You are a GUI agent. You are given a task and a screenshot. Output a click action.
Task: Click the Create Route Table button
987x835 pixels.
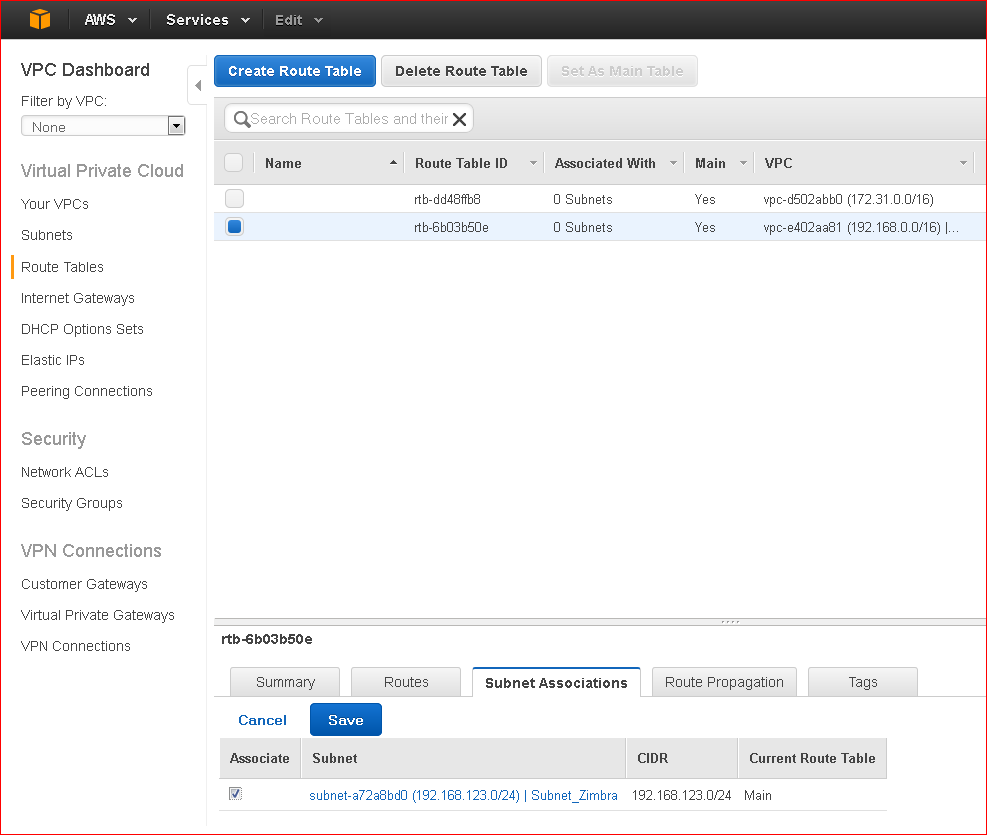tap(295, 71)
